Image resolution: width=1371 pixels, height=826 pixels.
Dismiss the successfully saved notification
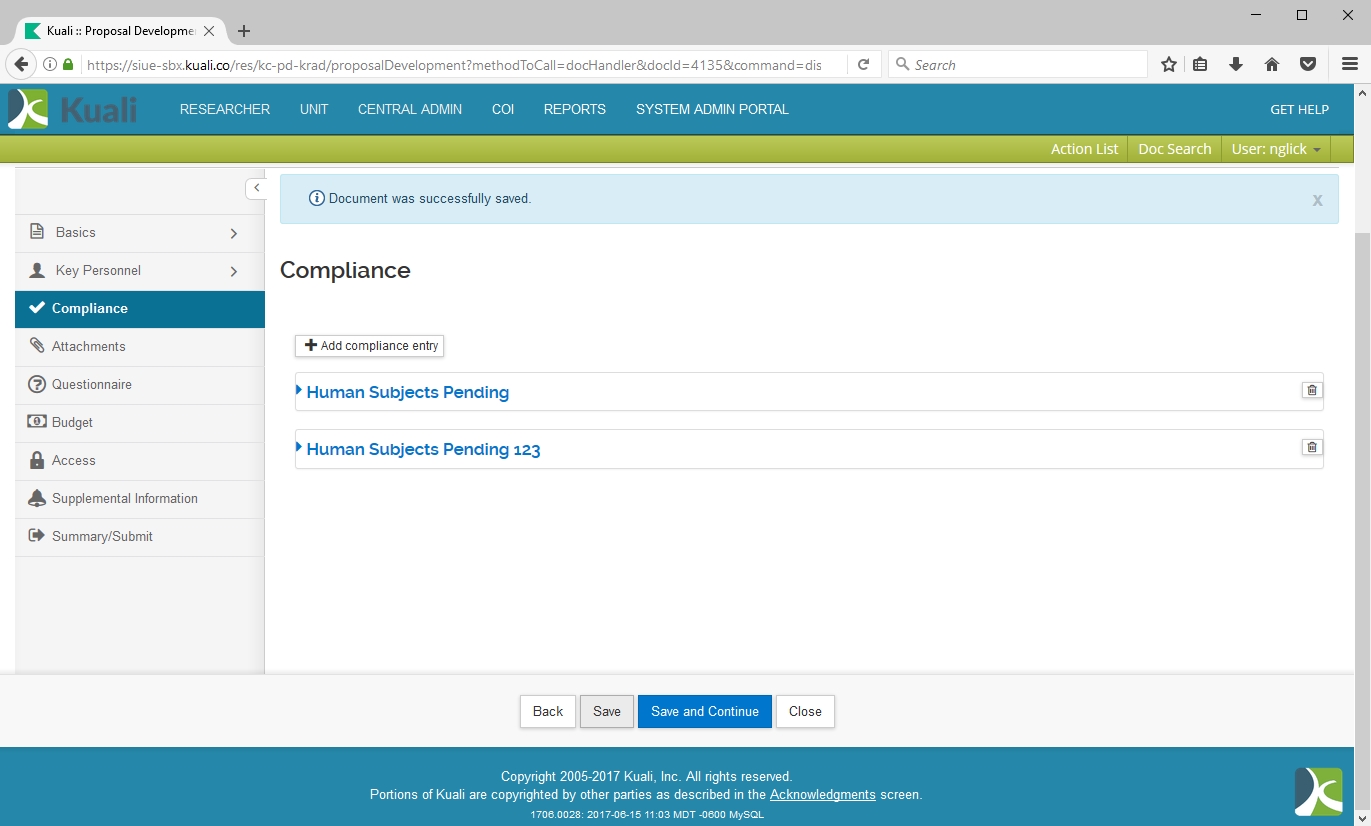click(1317, 200)
